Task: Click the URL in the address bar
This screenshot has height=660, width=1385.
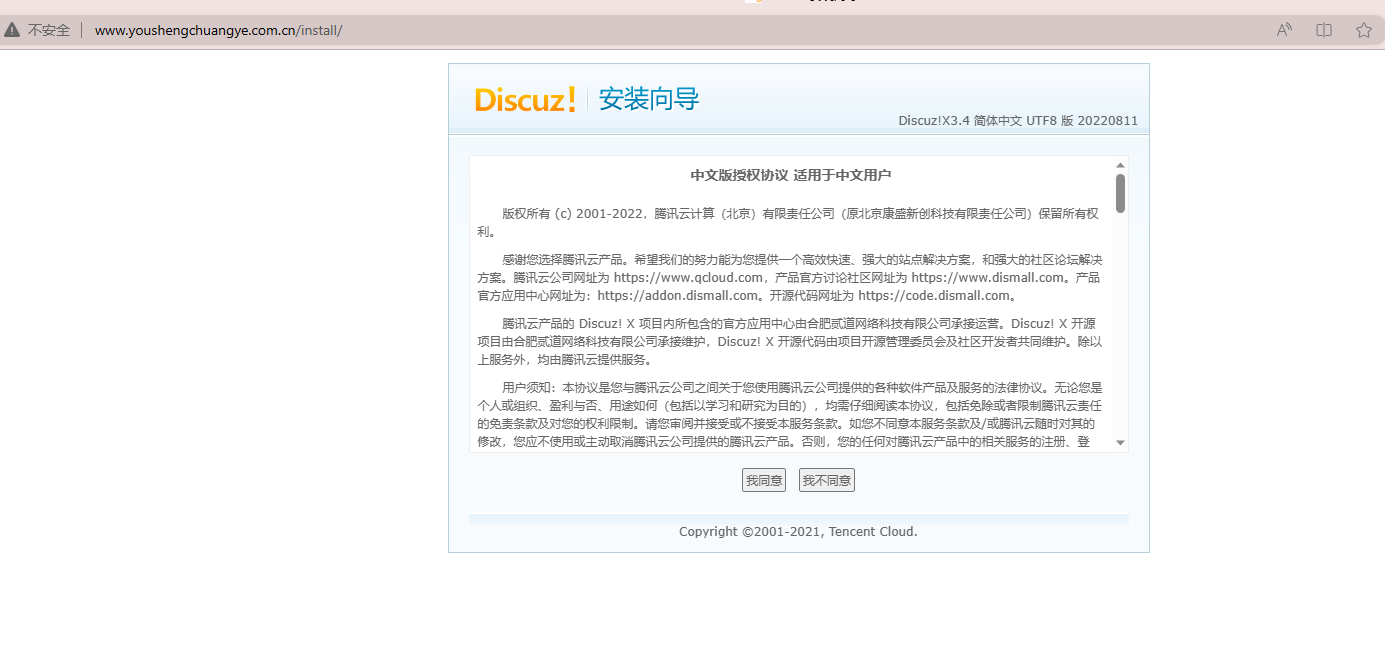Action: coord(218,30)
